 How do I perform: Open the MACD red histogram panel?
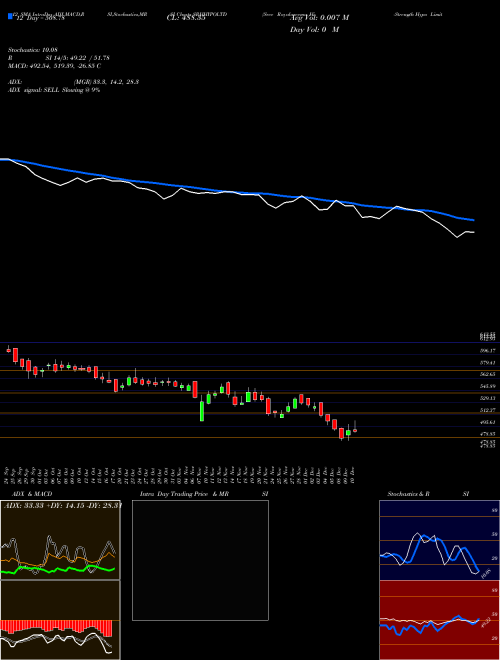coord(60,620)
